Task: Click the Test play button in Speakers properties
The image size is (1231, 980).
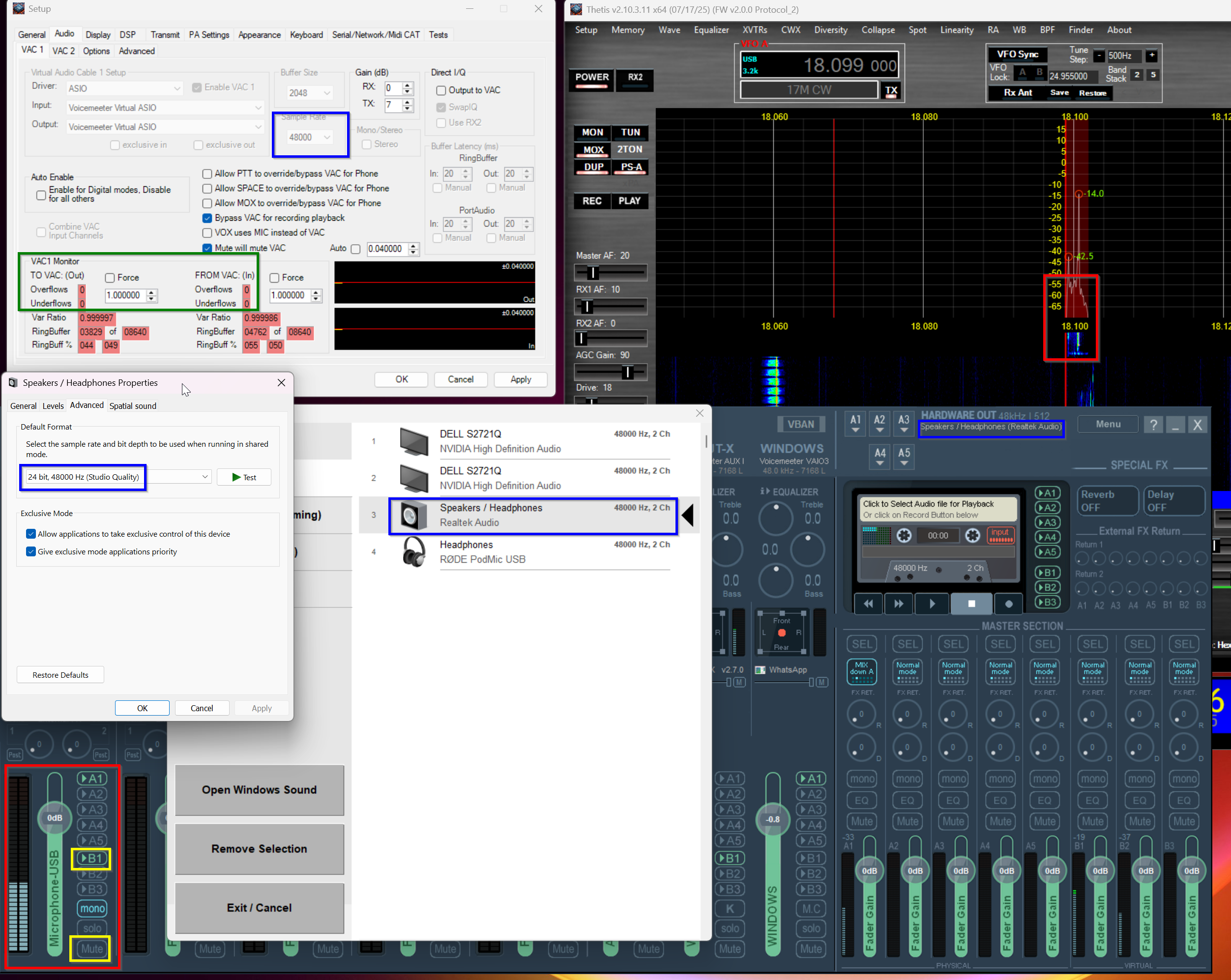Action: coord(244,477)
